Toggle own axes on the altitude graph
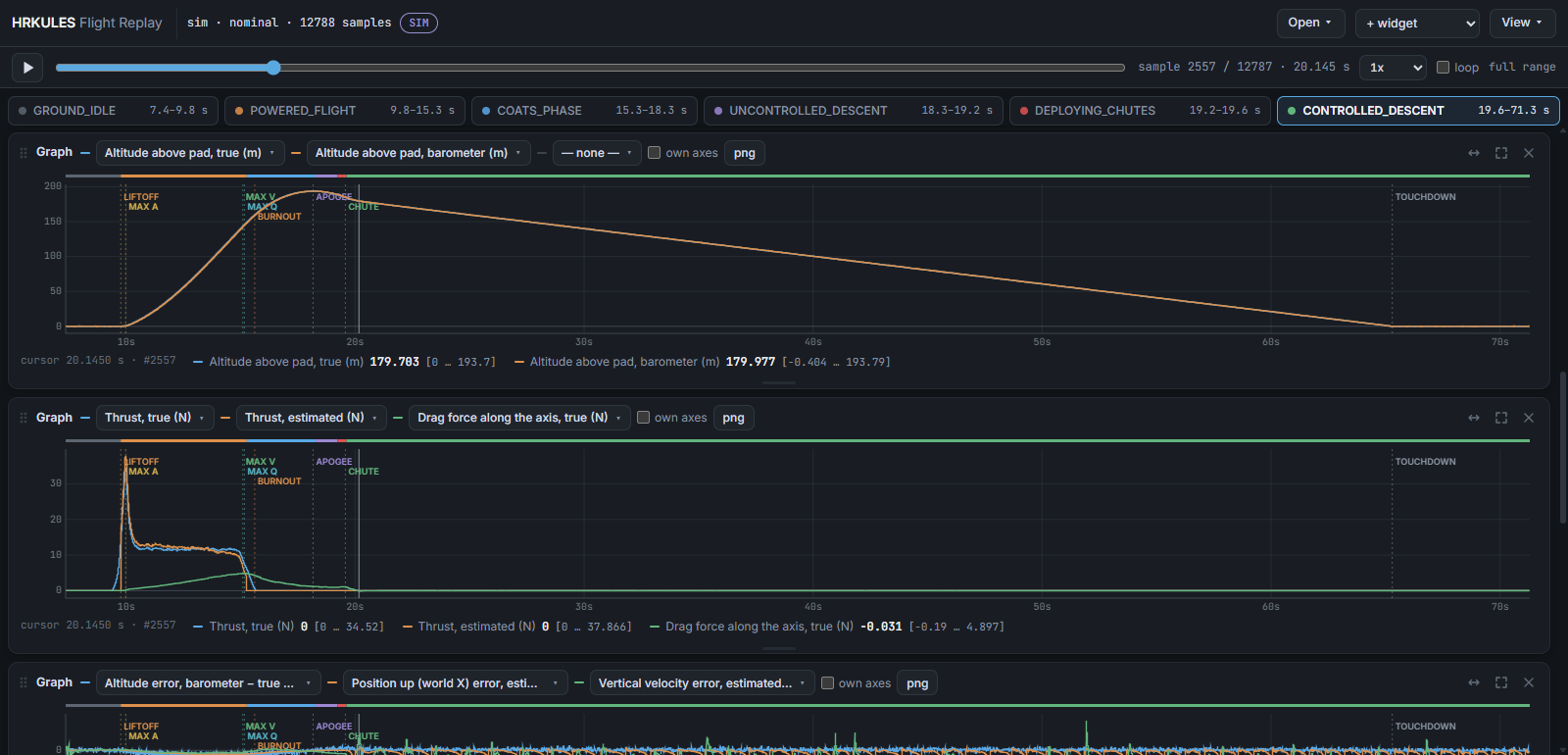Screen dimensions: 1568x755 pos(654,153)
